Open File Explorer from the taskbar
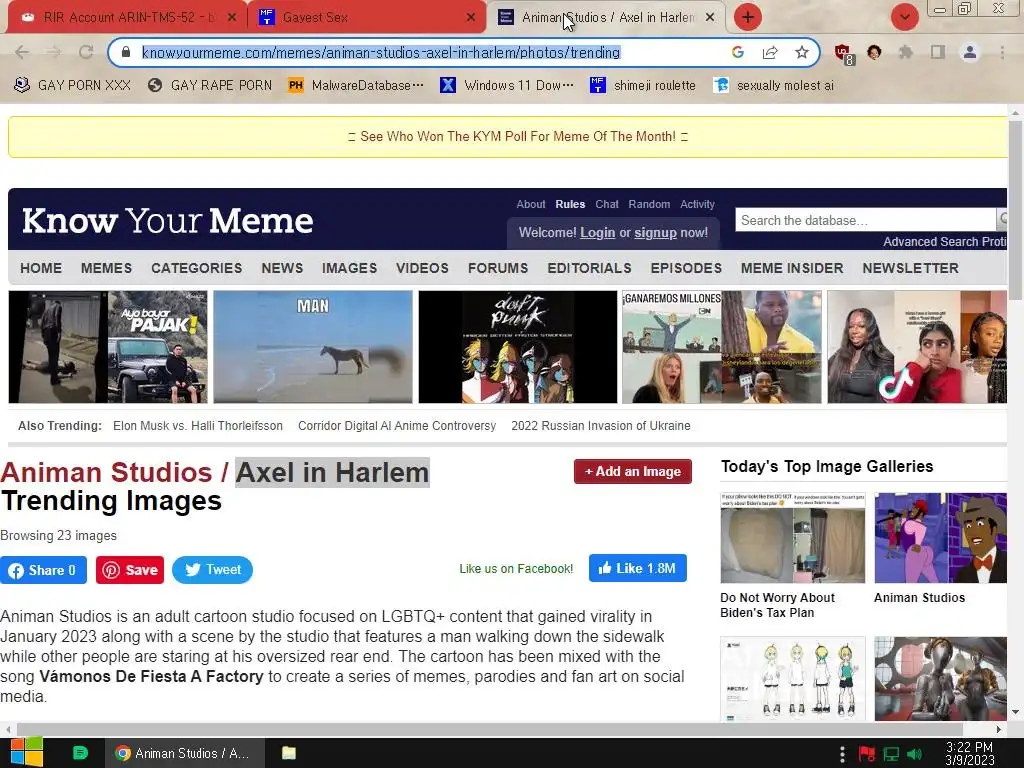 point(289,753)
